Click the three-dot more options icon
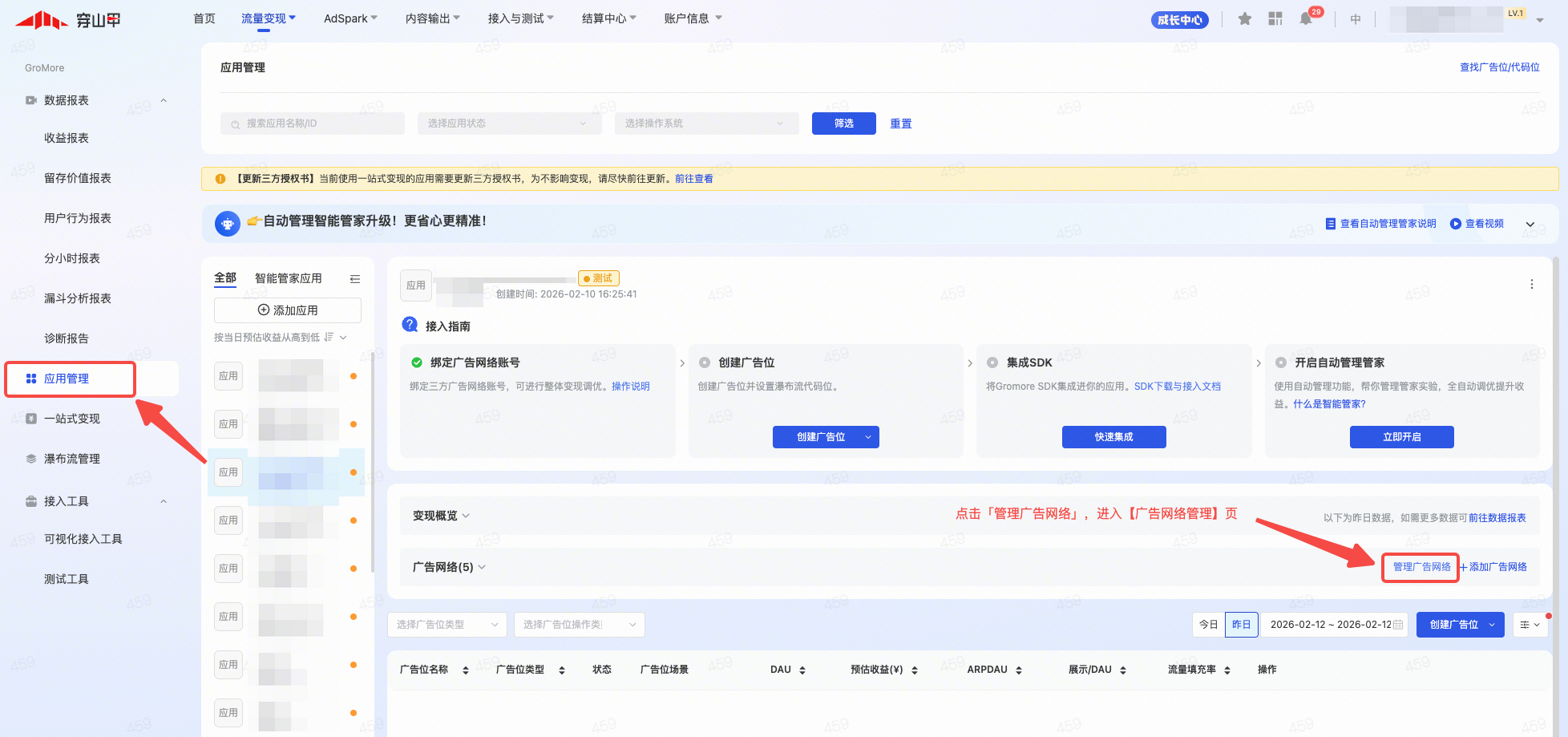The height and width of the screenshot is (737, 1568). [x=1531, y=285]
